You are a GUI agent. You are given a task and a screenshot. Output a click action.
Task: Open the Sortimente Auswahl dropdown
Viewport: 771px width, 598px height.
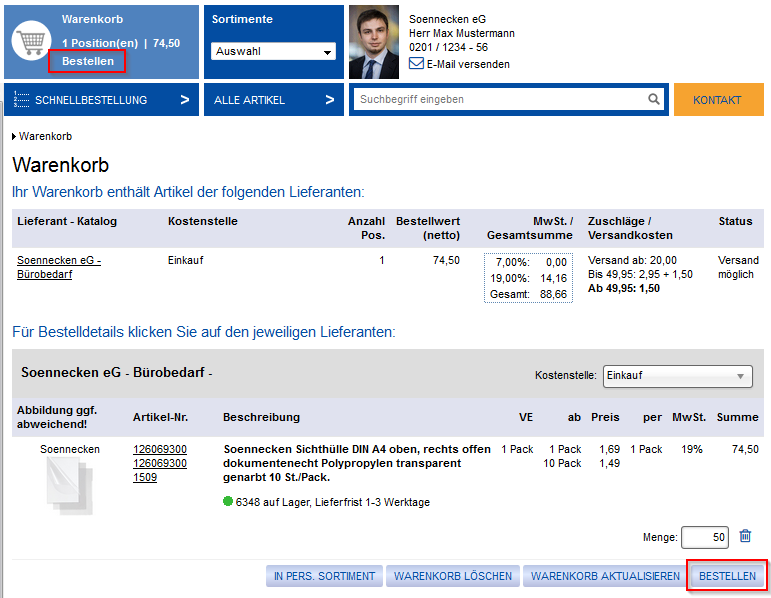click(x=273, y=51)
